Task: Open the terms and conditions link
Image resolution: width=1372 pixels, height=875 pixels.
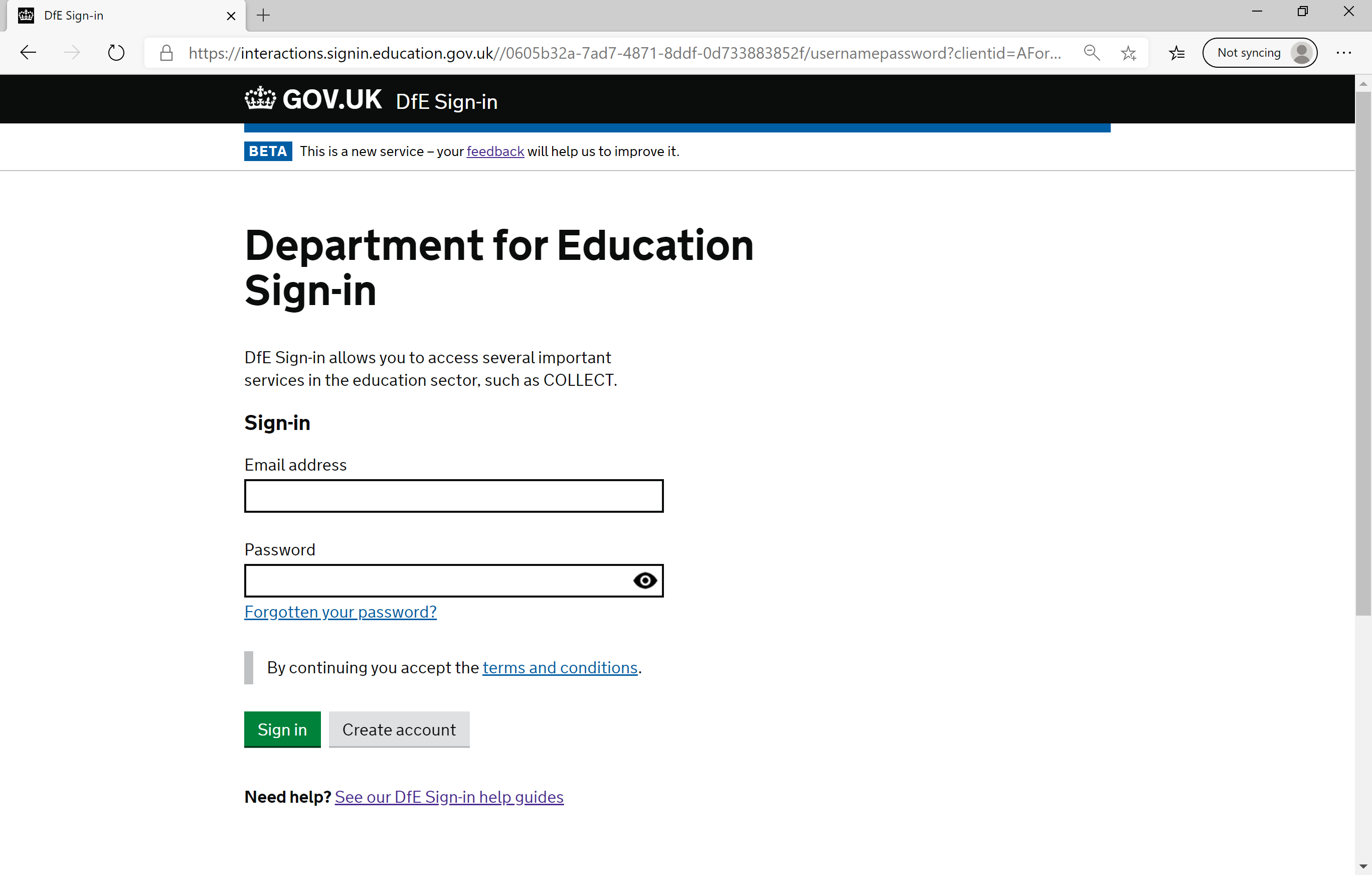Action: (x=560, y=667)
